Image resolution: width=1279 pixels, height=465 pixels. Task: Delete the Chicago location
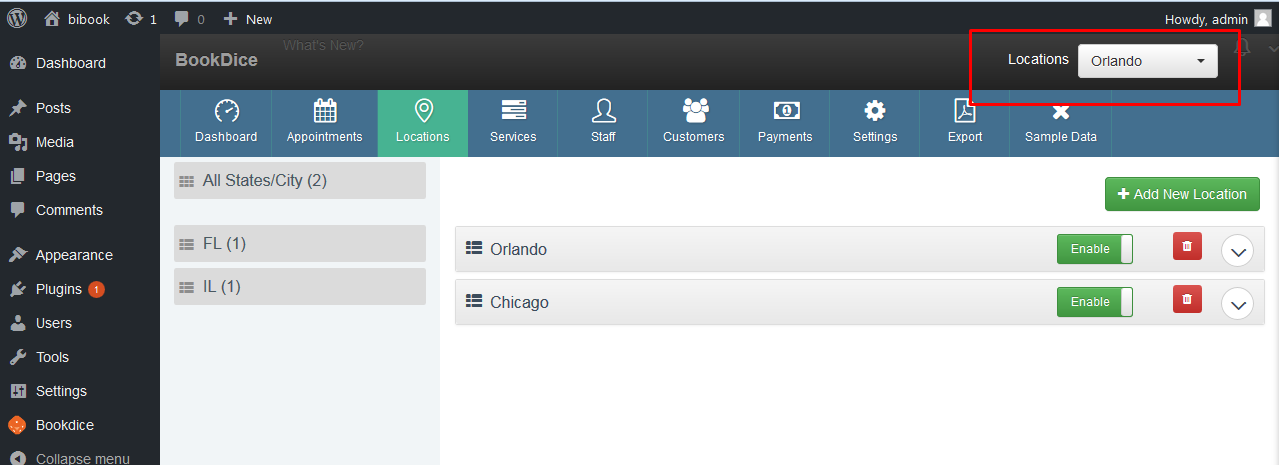coord(1187,299)
